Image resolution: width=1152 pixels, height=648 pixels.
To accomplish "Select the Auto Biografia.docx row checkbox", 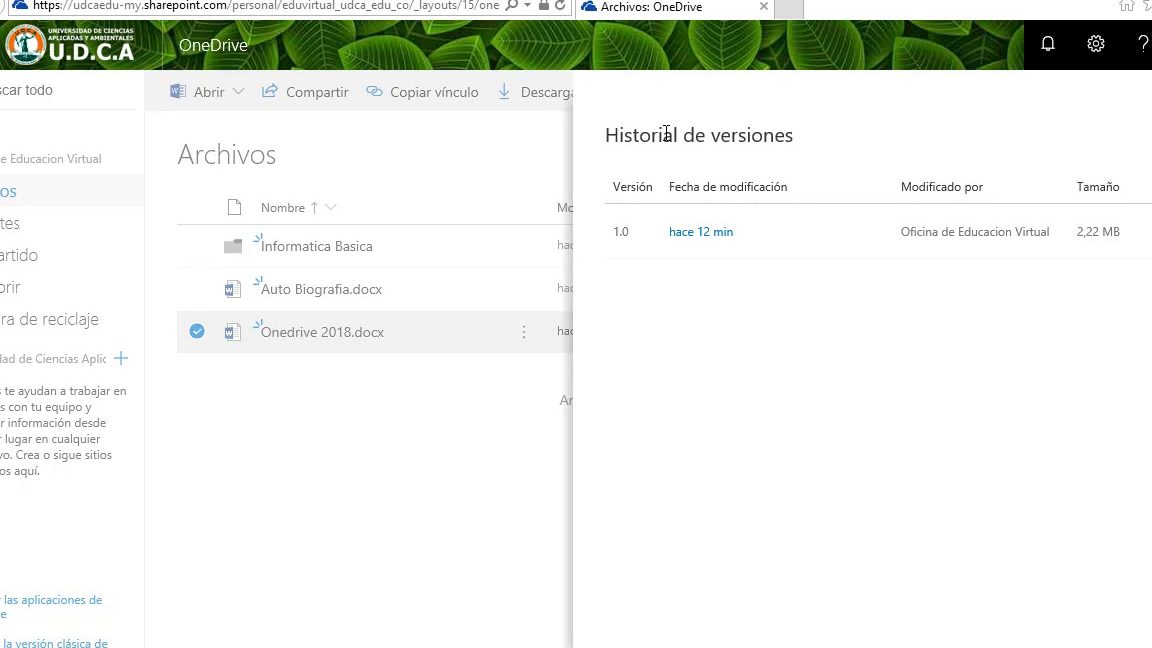I will tap(196, 289).
